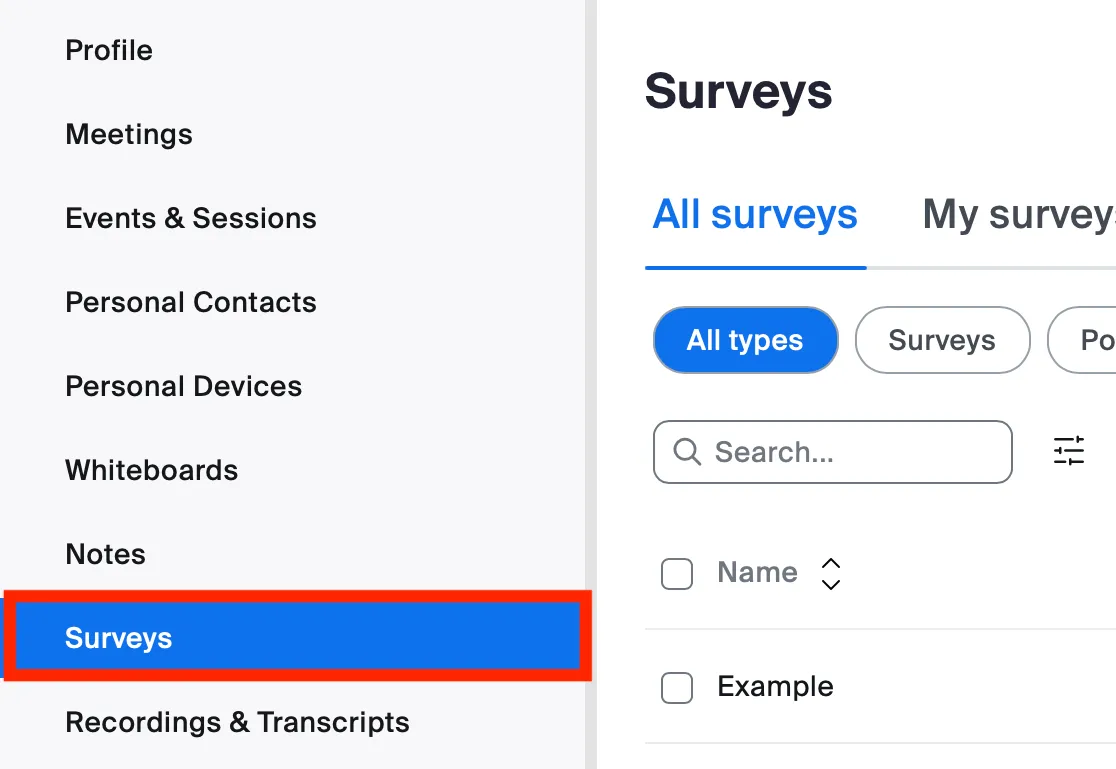Open the Personal Devices section
This screenshot has width=1116, height=769.
183,386
